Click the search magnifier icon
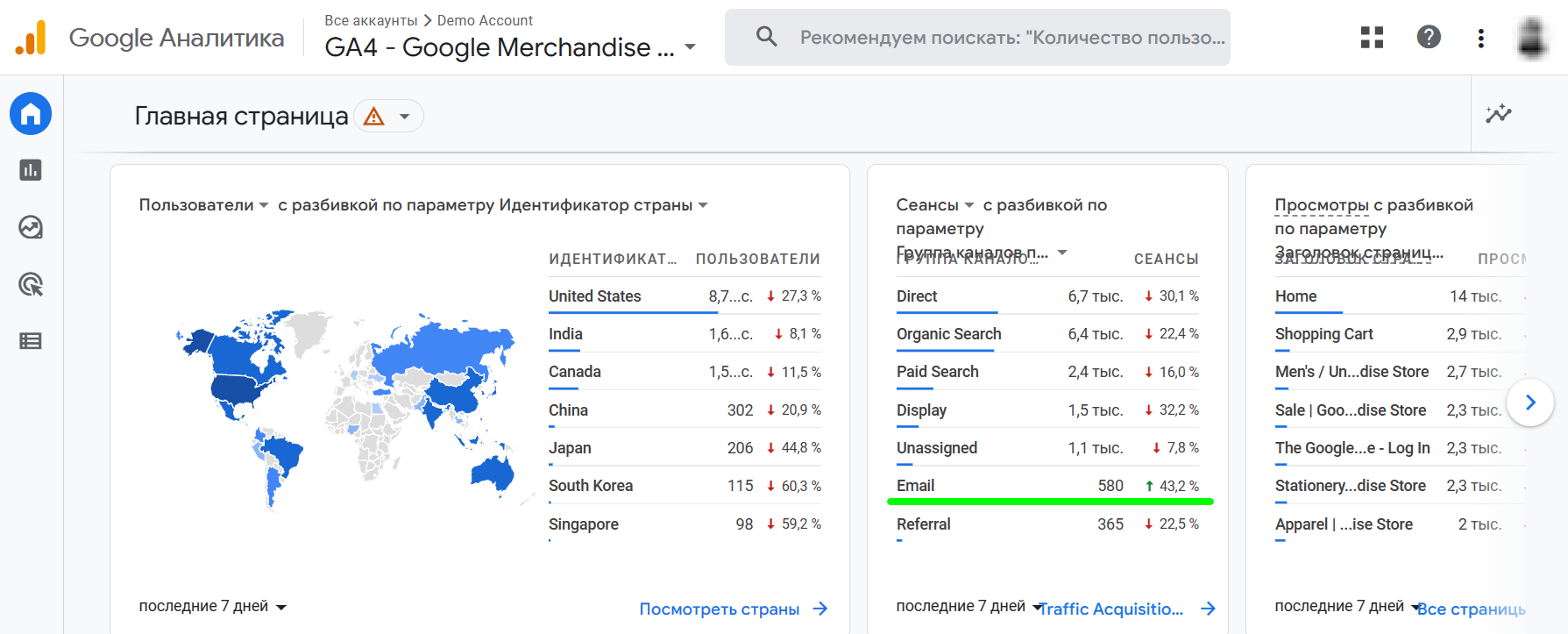Viewport: 1568px width, 634px height. pos(766,37)
